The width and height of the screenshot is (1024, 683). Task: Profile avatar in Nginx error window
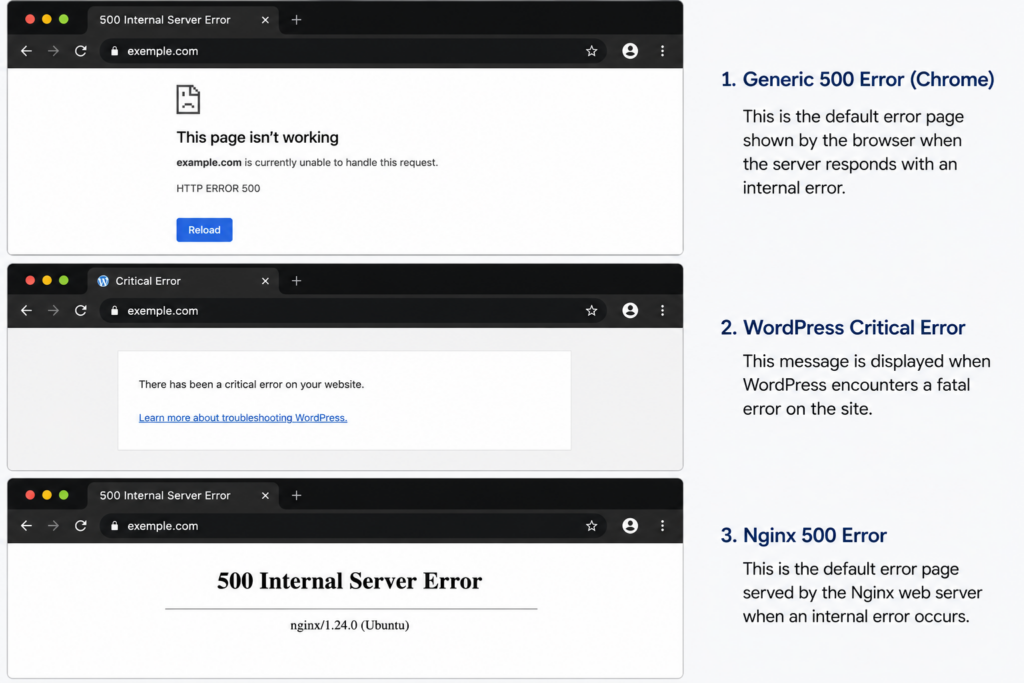click(x=630, y=525)
